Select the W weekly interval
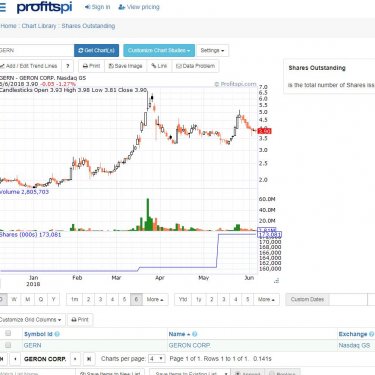This screenshot has height=375, width=375. [14, 299]
